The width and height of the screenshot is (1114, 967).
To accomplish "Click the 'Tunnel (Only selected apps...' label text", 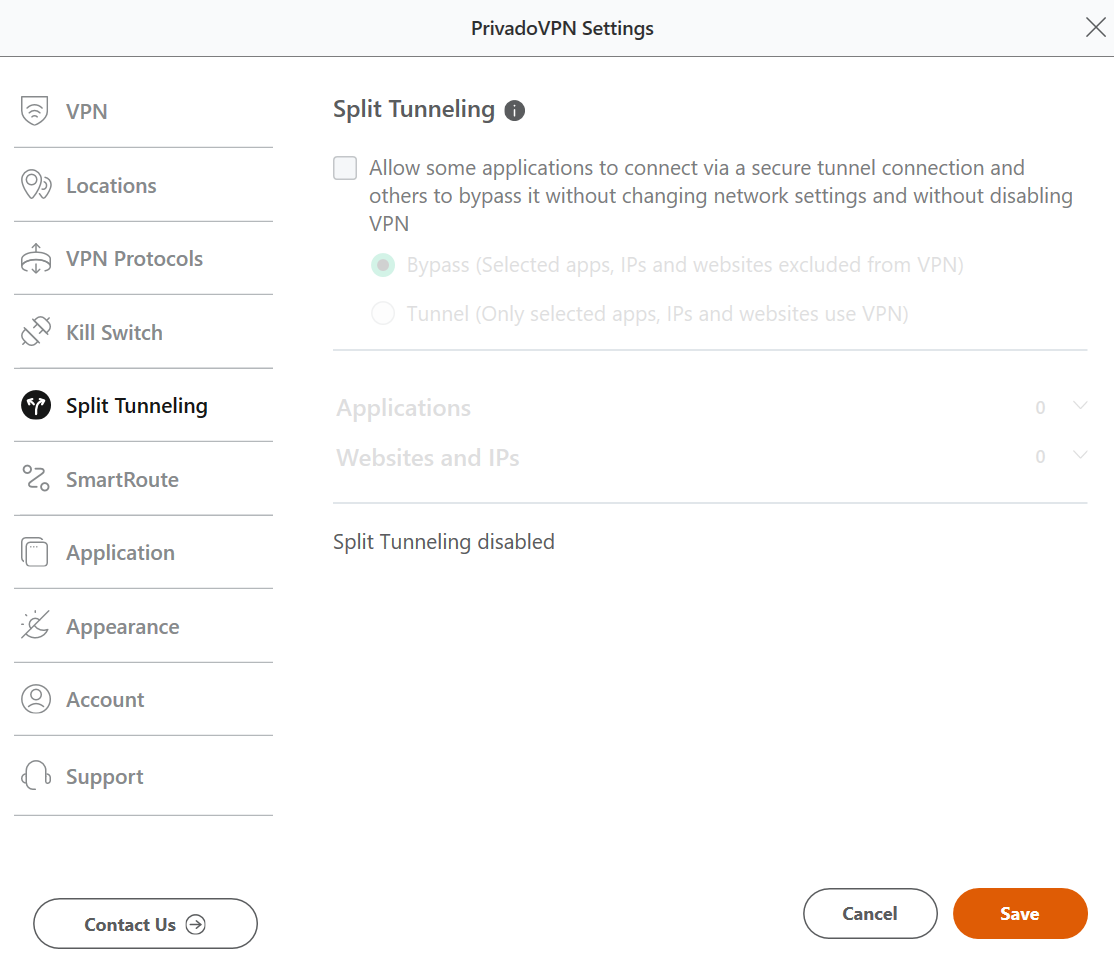I will pyautogui.click(x=657, y=313).
